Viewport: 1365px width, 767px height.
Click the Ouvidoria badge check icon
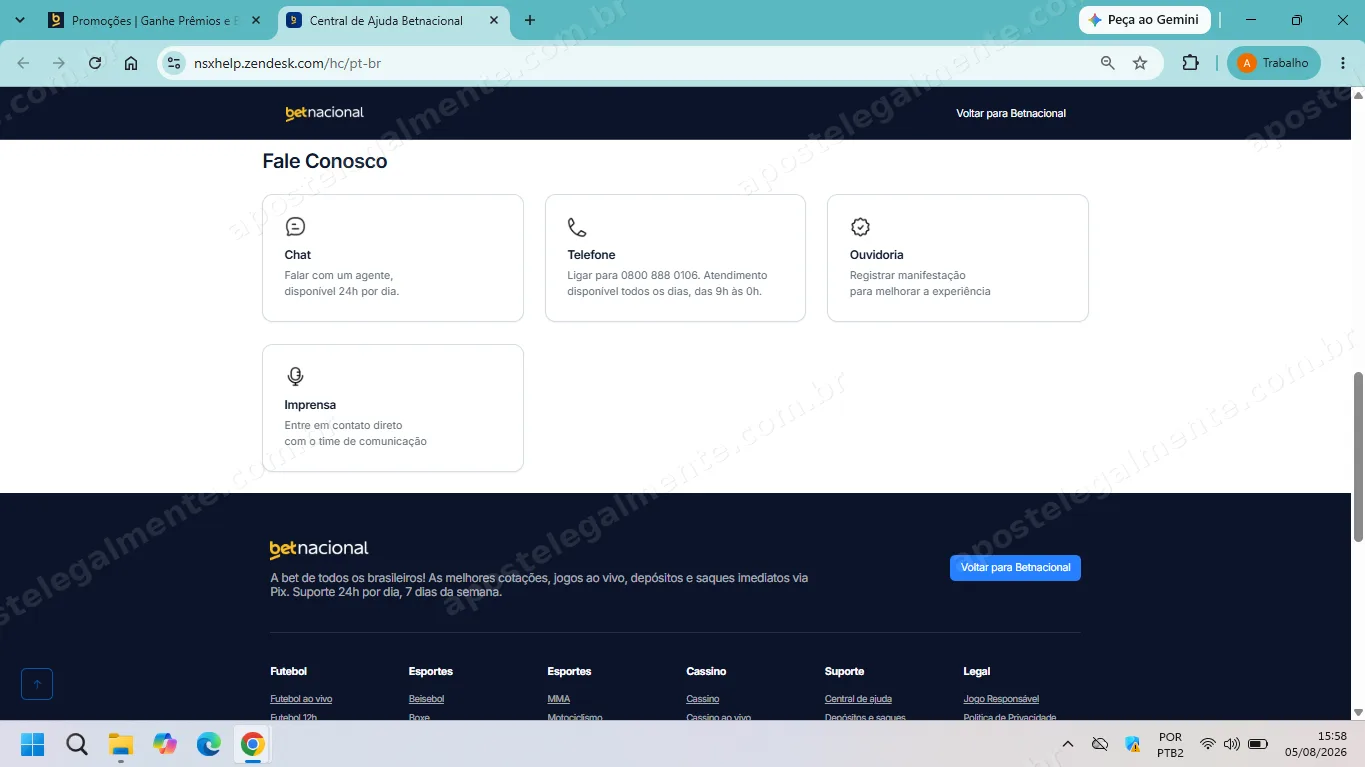pos(860,227)
